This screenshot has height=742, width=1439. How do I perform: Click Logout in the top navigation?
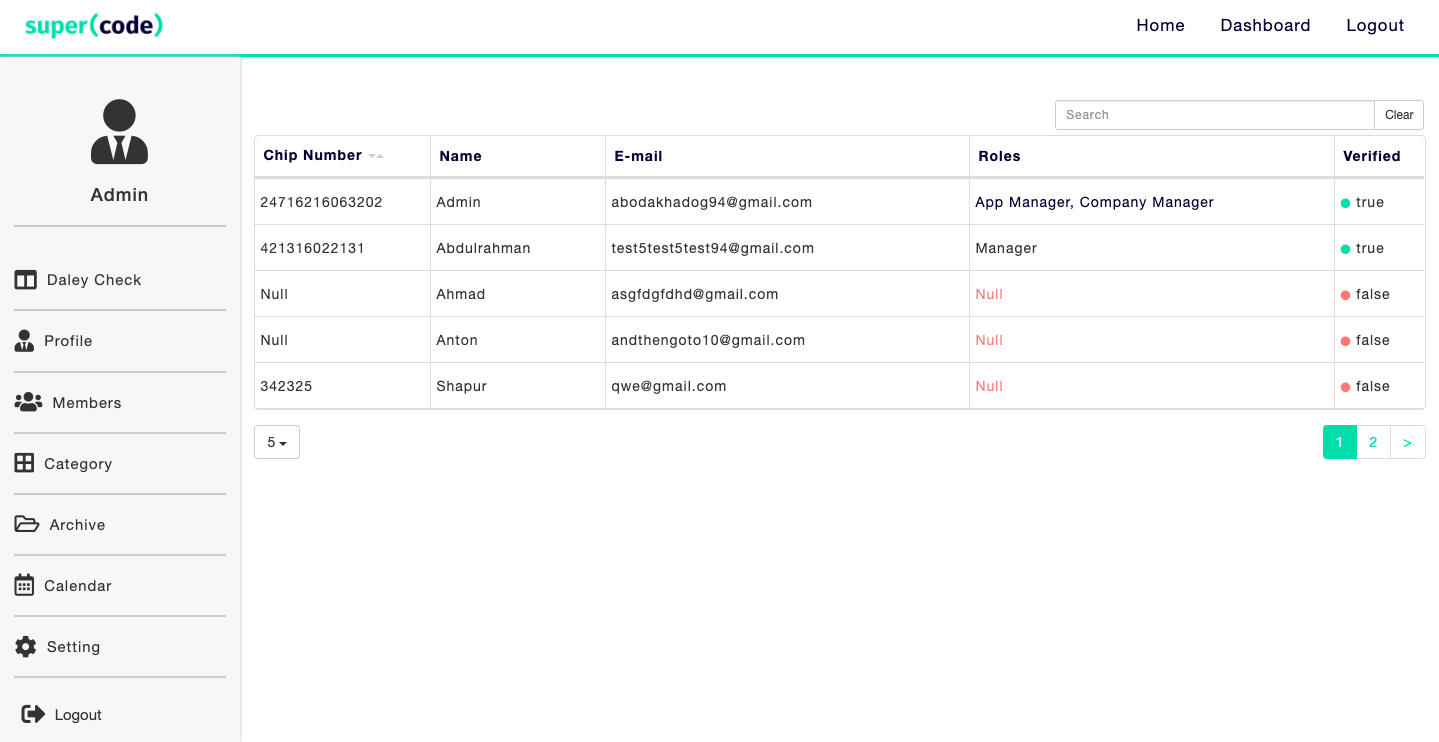tap(1375, 26)
